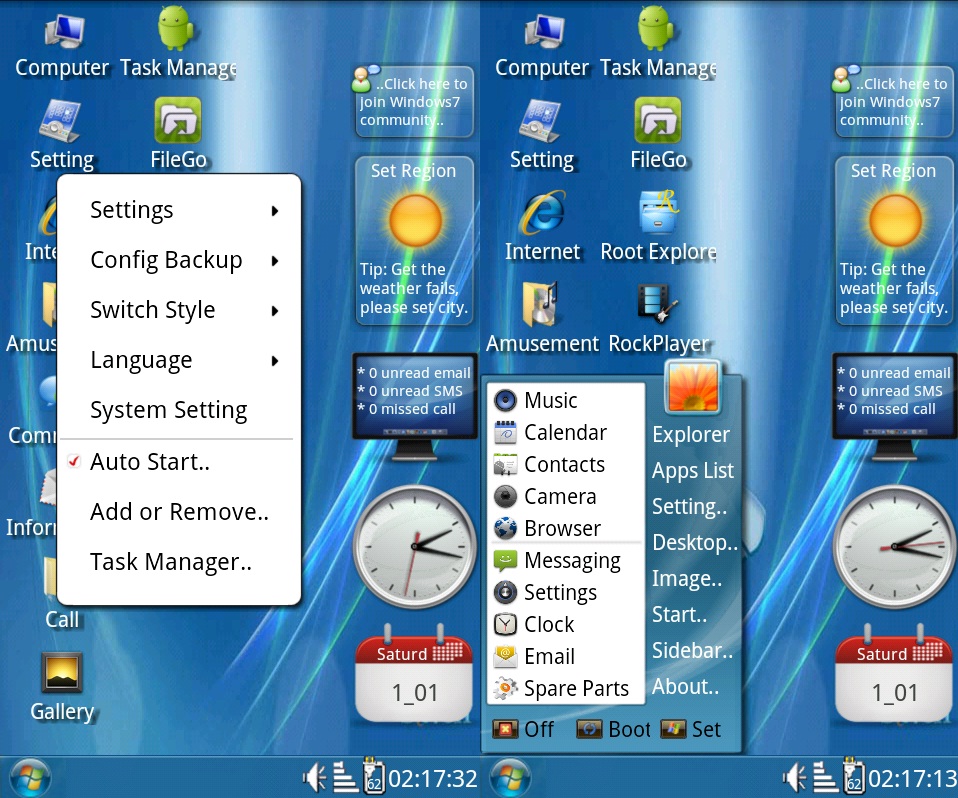Image resolution: width=958 pixels, height=798 pixels.
Task: Click Windows7 community link, right screen
Action: point(894,101)
